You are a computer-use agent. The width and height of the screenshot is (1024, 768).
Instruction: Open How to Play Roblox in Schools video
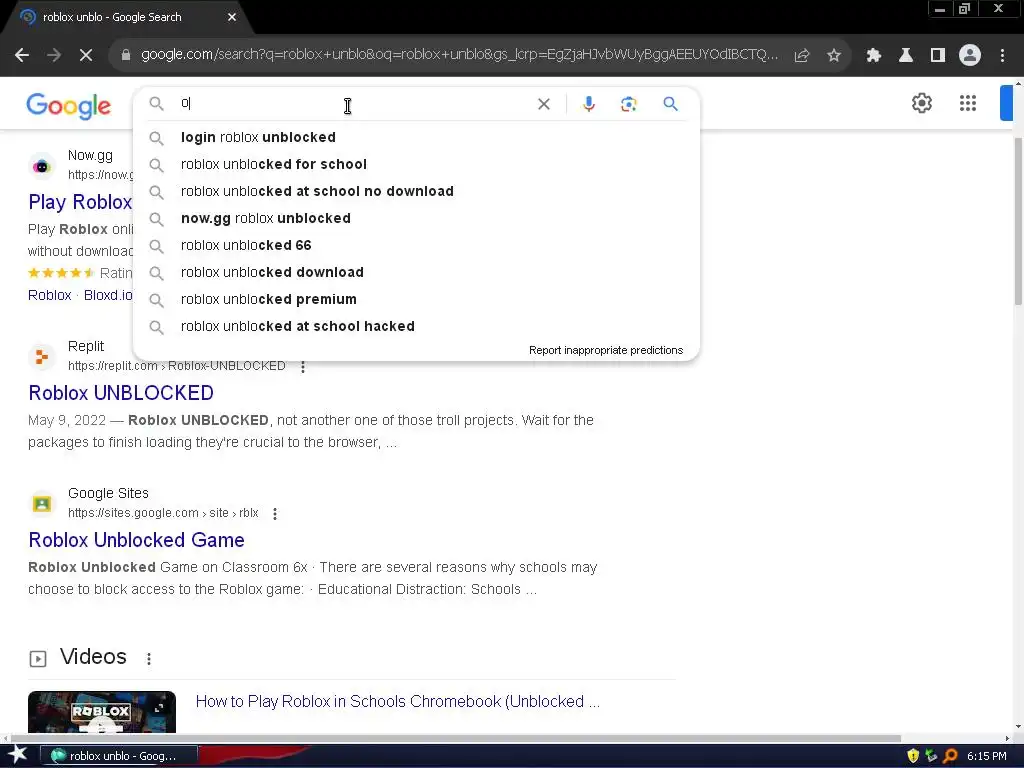(398, 701)
